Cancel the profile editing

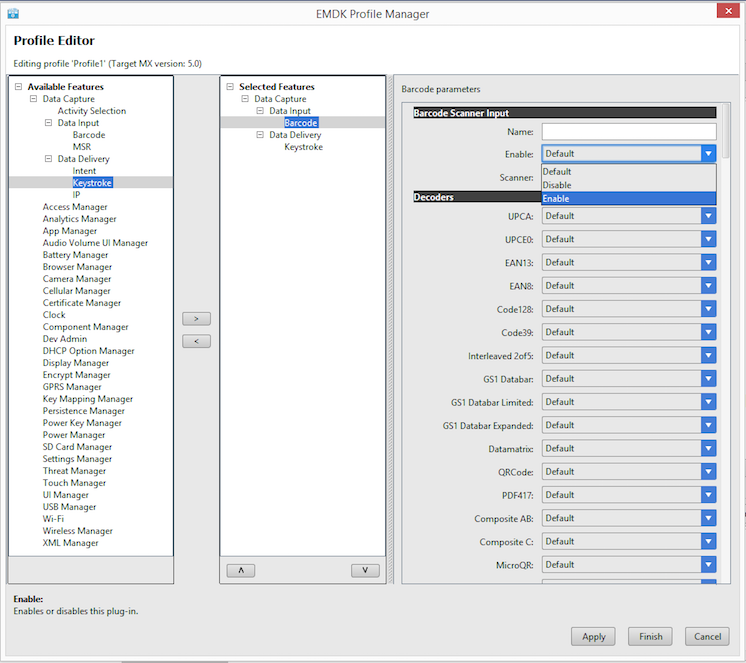(706, 637)
